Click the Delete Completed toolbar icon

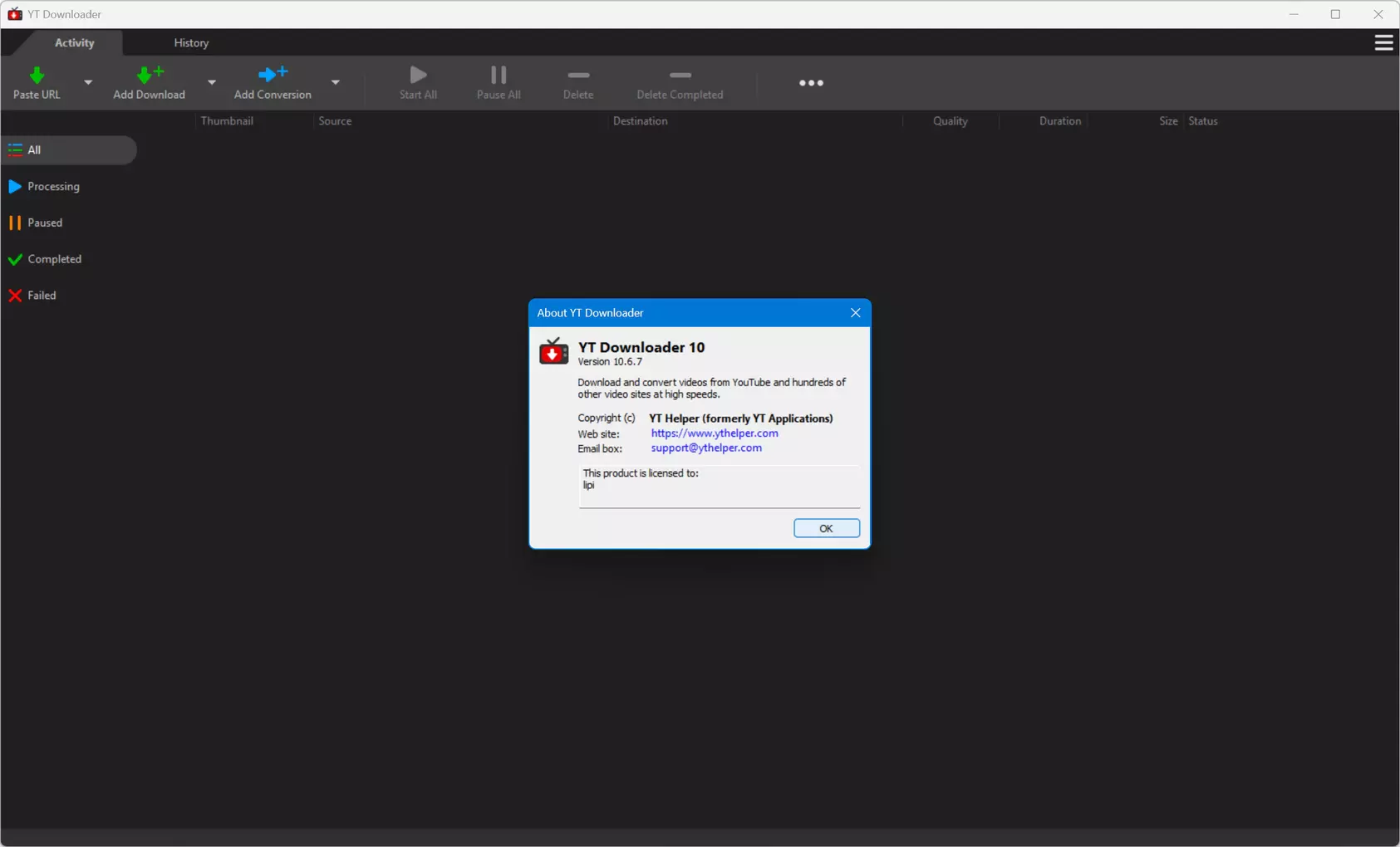click(680, 75)
